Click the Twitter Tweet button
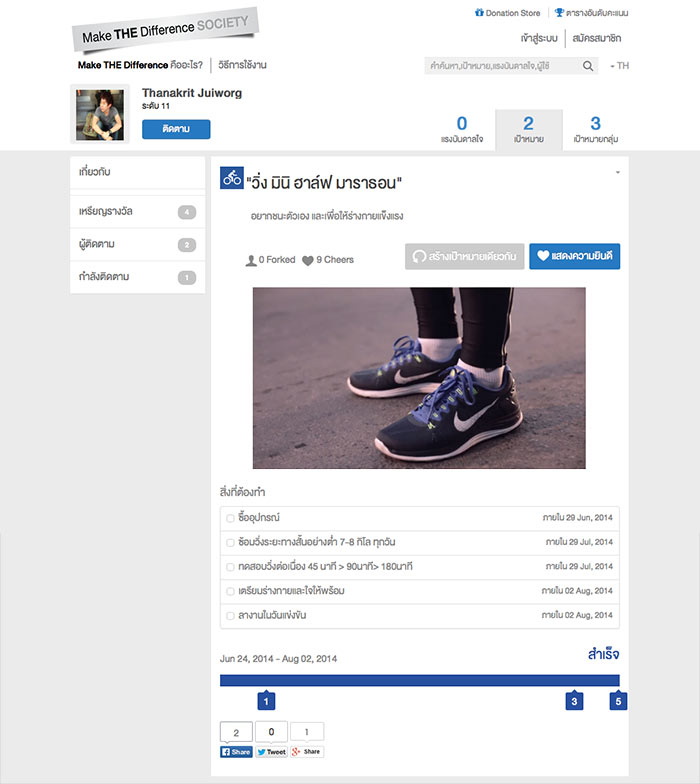Screen dimensions: 700x784 [x=272, y=752]
